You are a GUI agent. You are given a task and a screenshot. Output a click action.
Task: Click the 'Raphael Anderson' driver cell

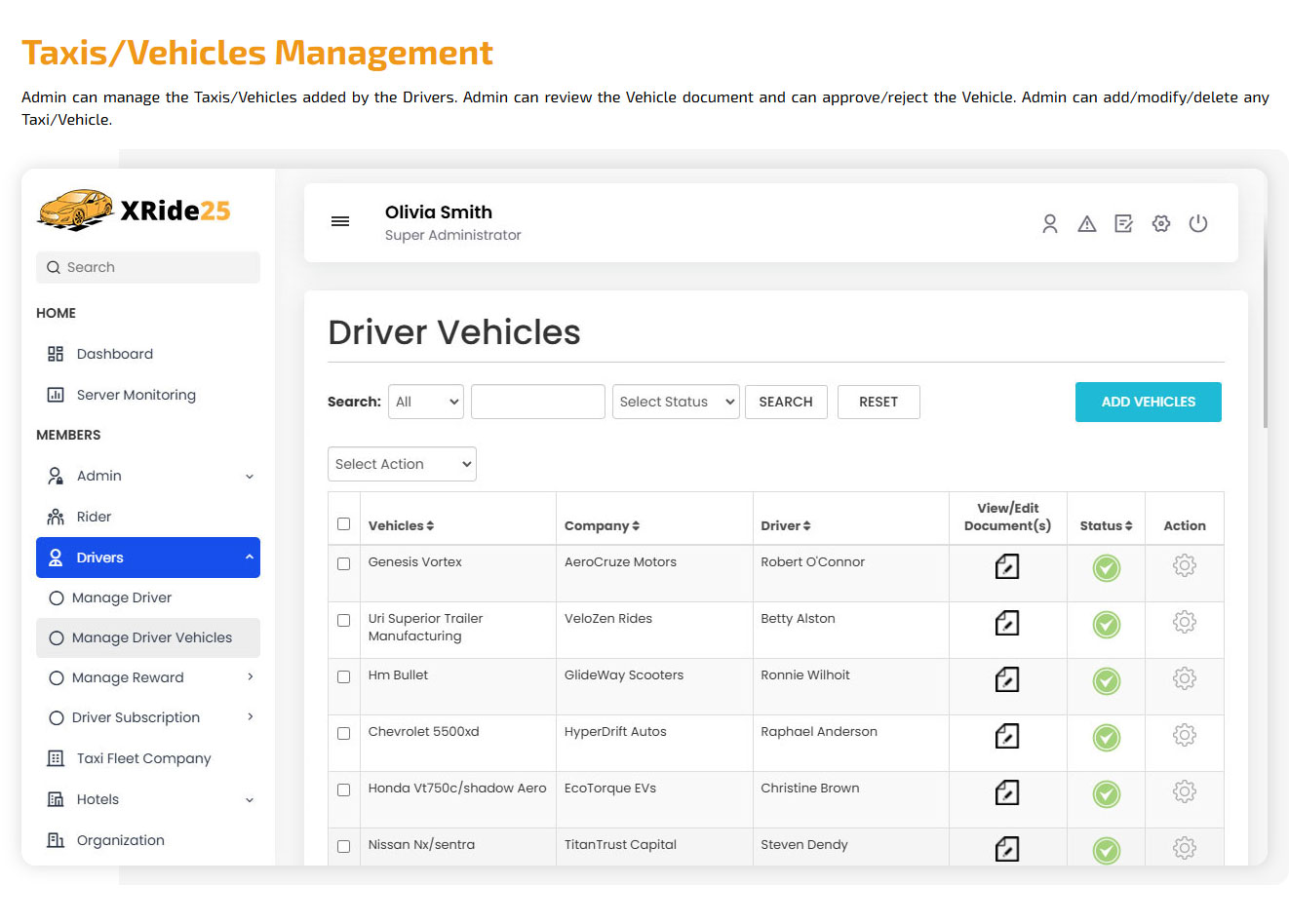pos(819,732)
